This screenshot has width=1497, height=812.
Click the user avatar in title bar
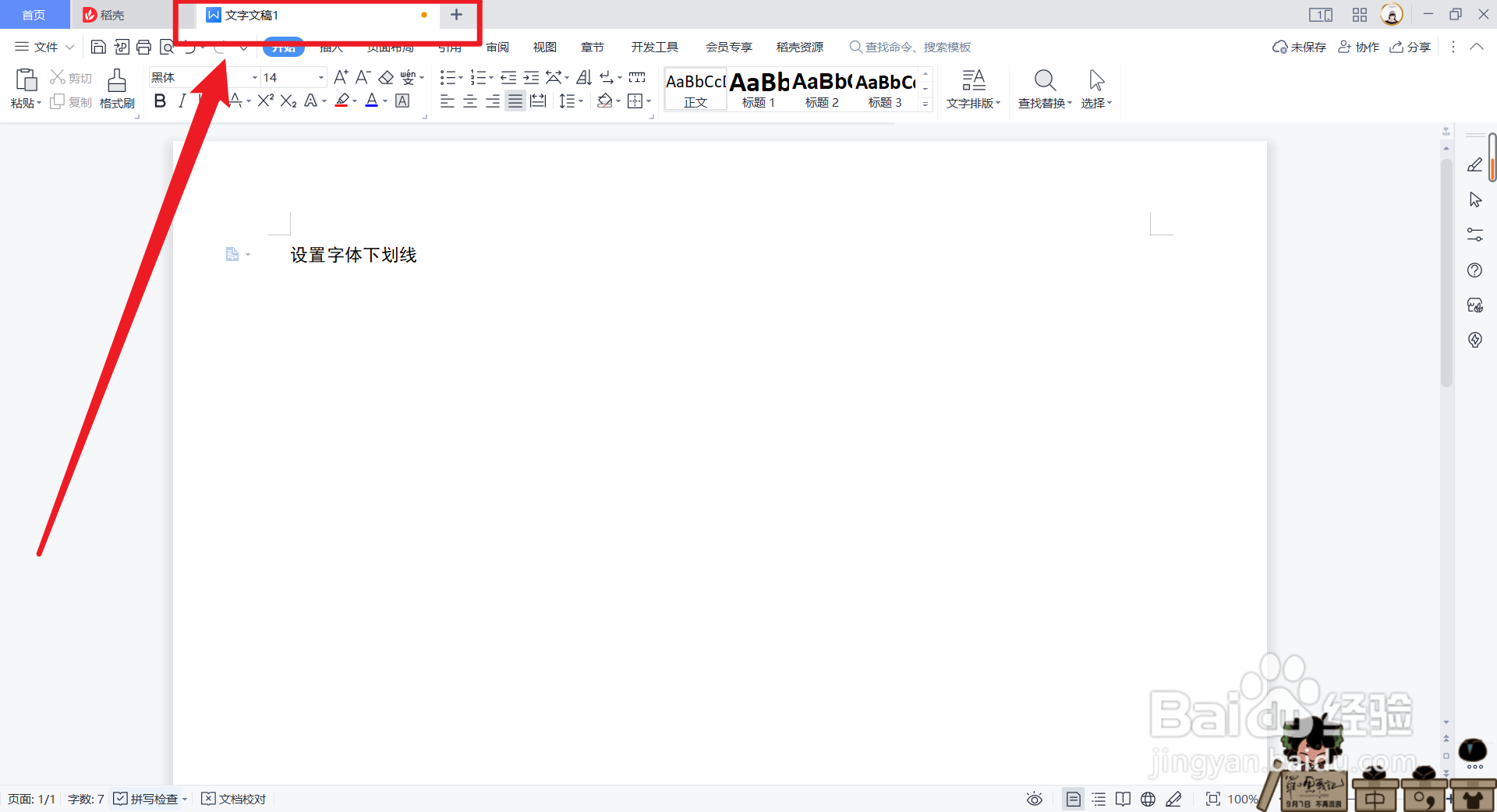(x=1392, y=14)
